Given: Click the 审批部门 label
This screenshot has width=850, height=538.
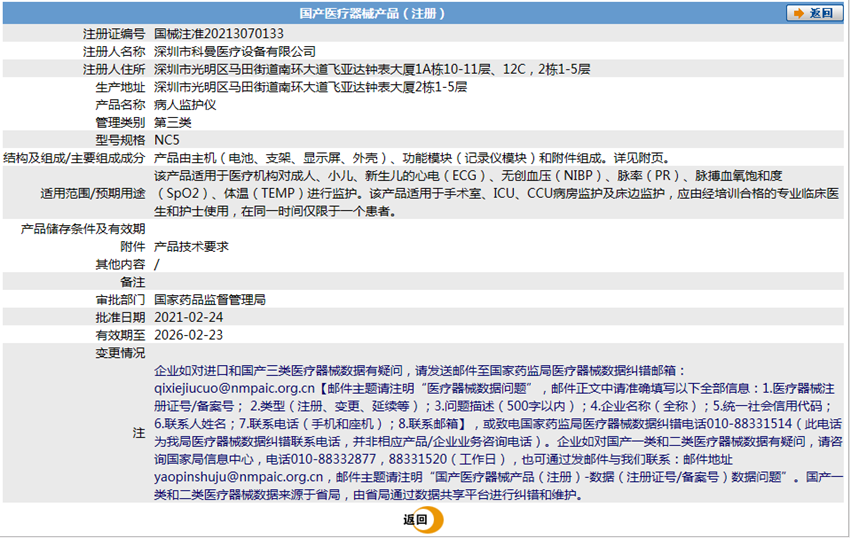Looking at the screenshot, I should pos(120,299).
